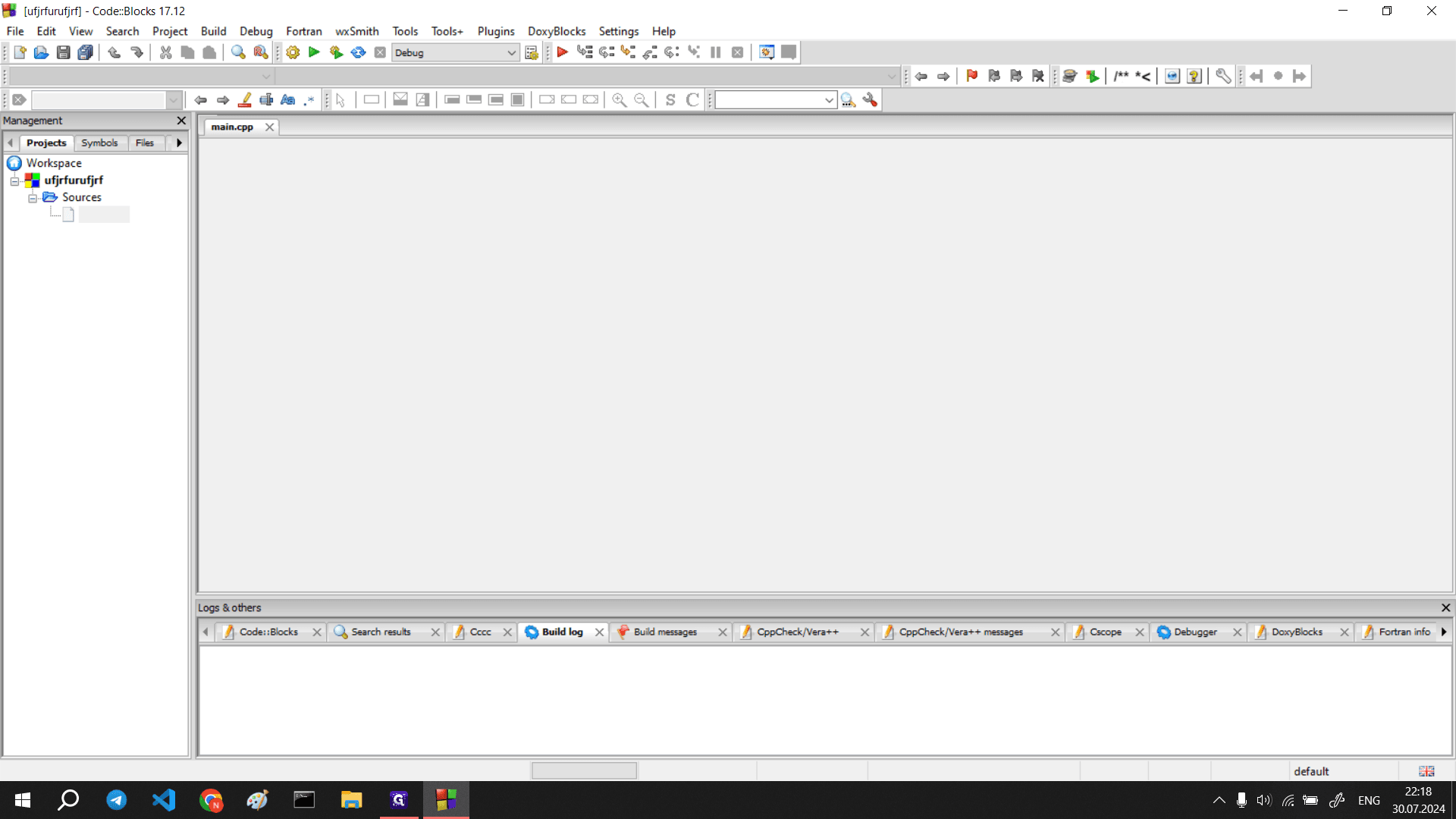This screenshot has width=1456, height=819.
Task: Close the main.cpp editor tab
Action: [269, 127]
